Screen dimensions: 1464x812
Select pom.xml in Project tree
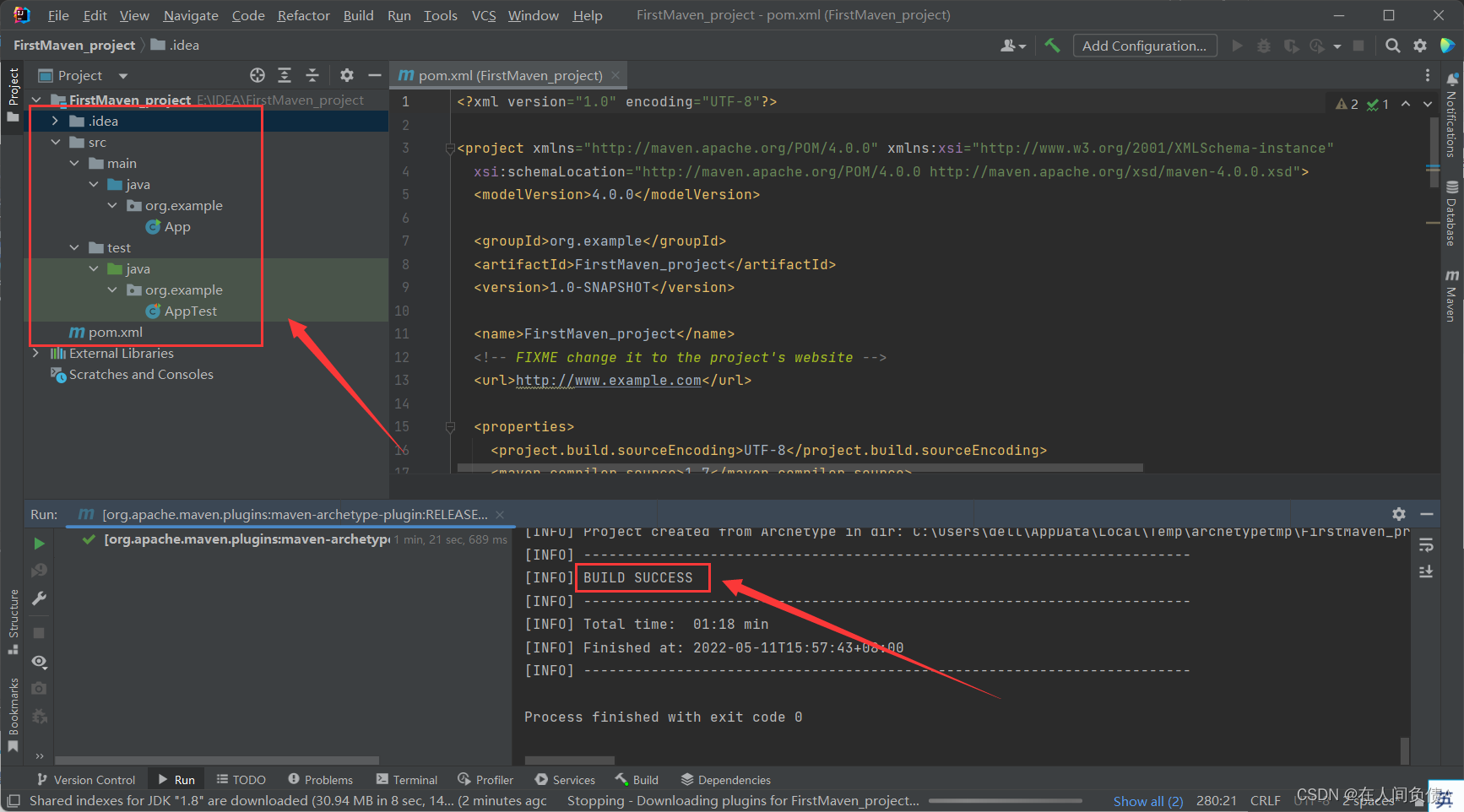coord(106,332)
